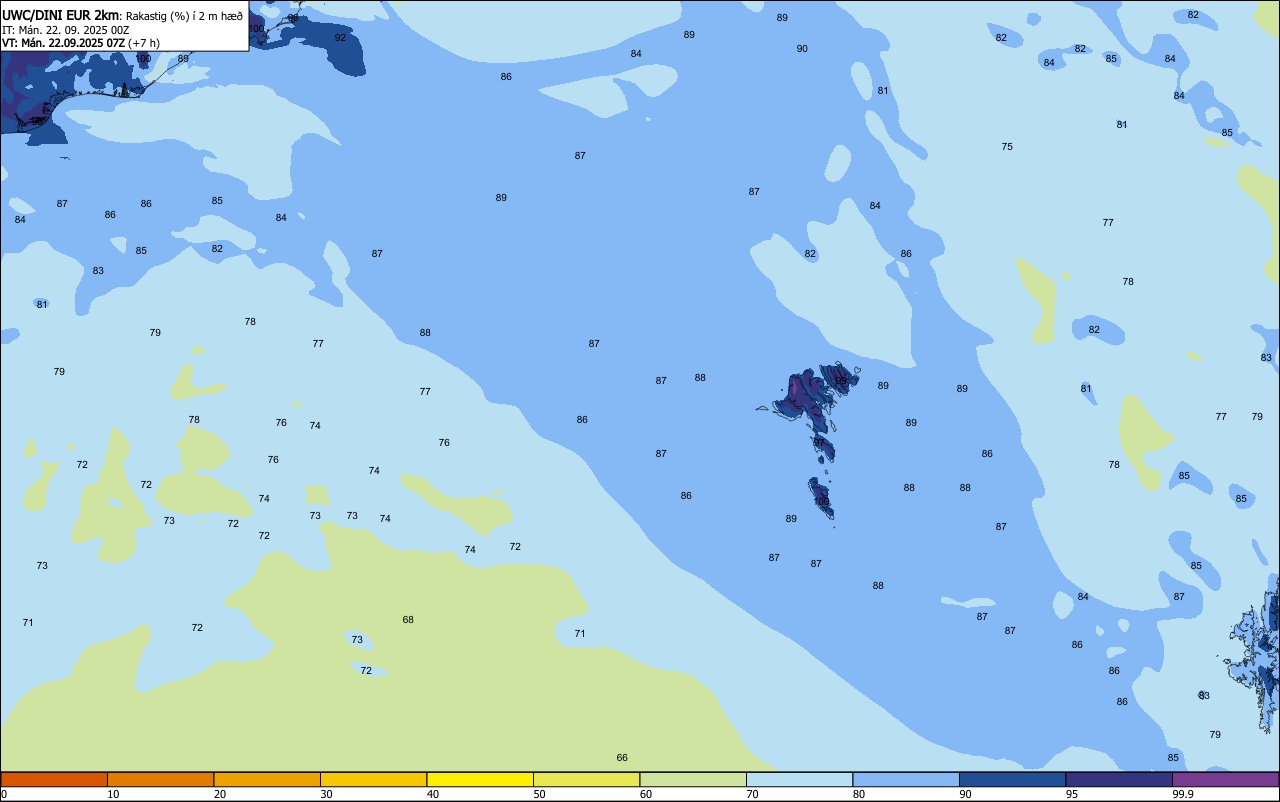The width and height of the screenshot is (1280, 802).
Task: Click the '99.9' legend tick label
Action: (x=1183, y=794)
